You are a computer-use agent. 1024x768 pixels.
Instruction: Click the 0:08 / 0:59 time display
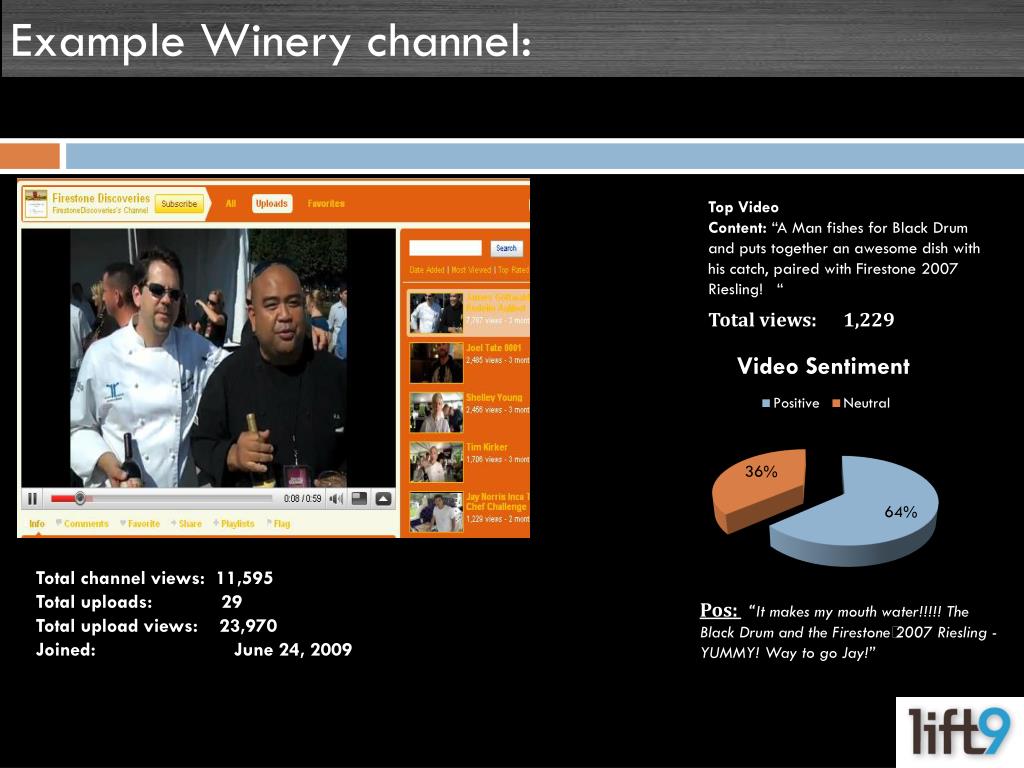click(x=302, y=499)
